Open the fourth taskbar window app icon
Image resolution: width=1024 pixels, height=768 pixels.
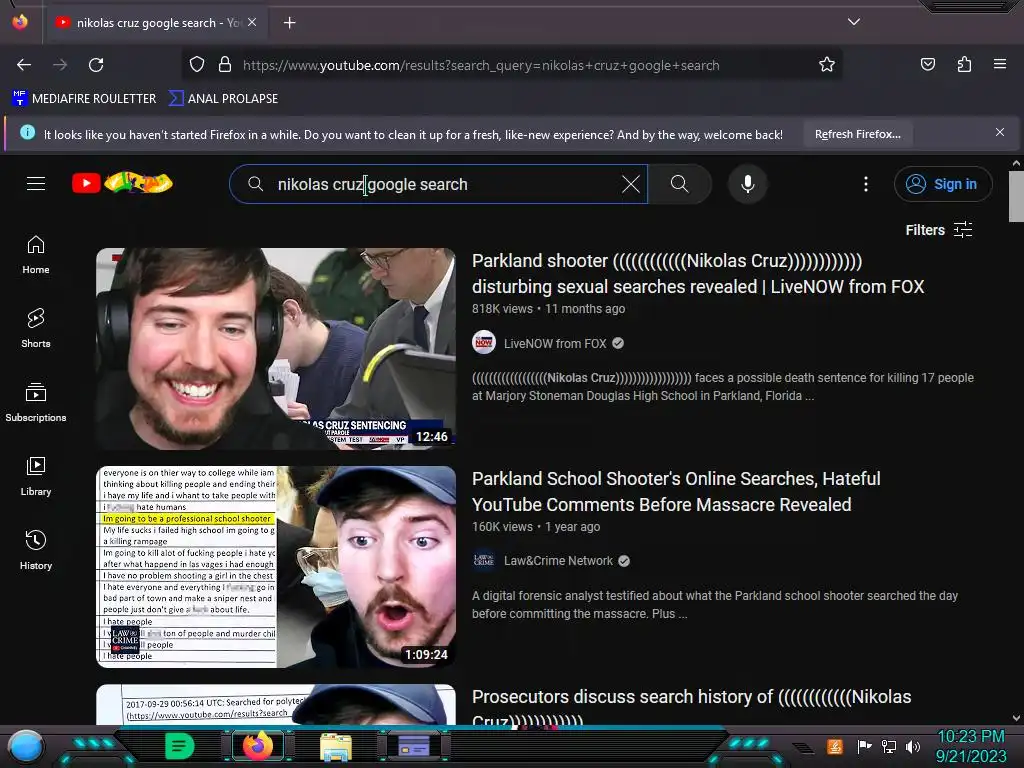(x=414, y=746)
